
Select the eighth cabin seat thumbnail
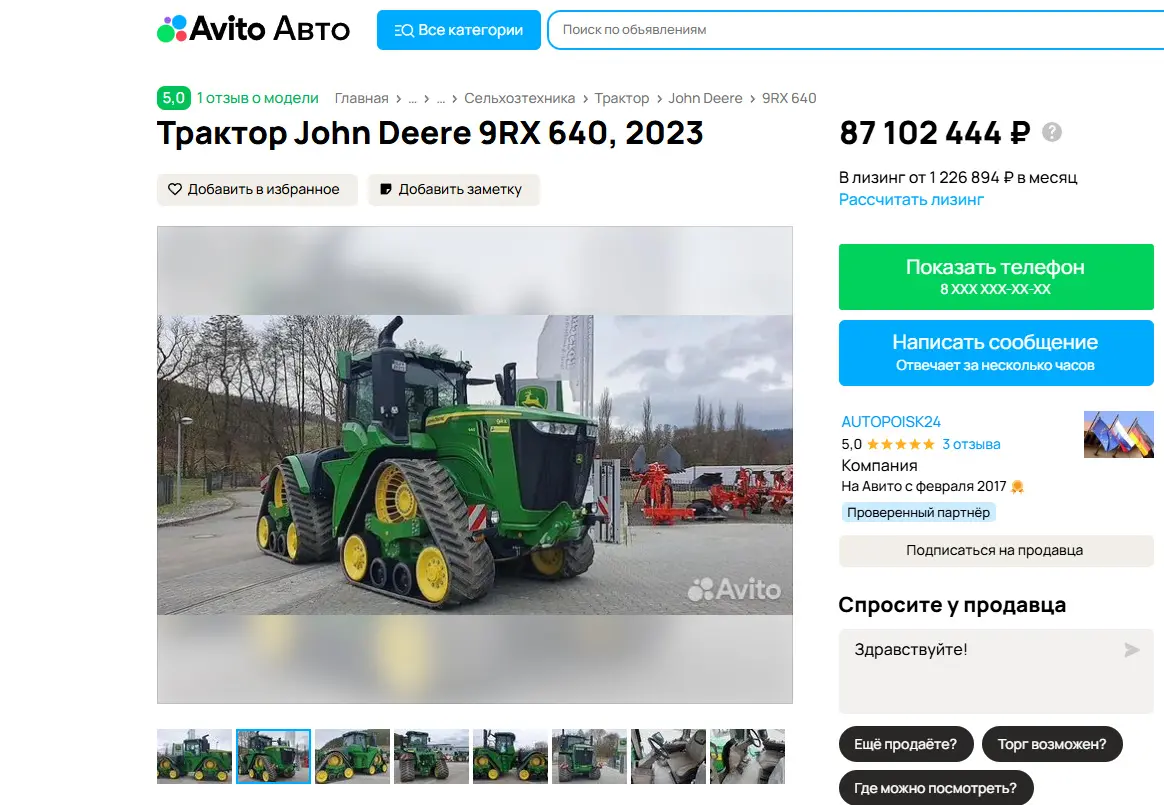(x=748, y=756)
